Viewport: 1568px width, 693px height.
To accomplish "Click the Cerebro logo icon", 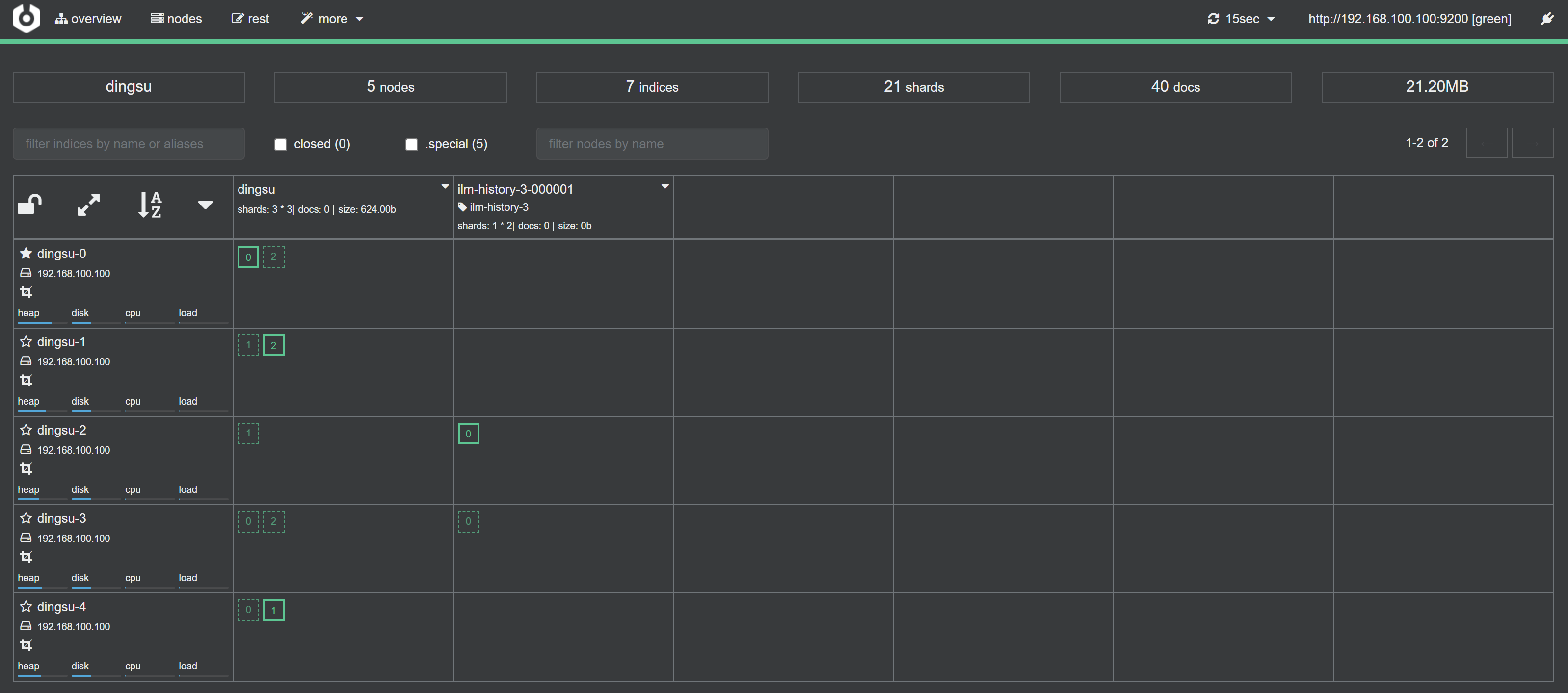I will [x=26, y=18].
